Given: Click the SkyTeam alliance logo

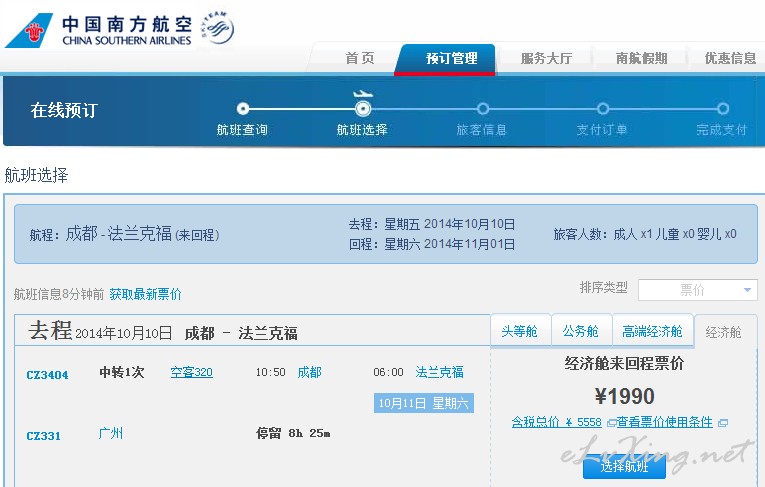Looking at the screenshot, I should click(x=218, y=27).
